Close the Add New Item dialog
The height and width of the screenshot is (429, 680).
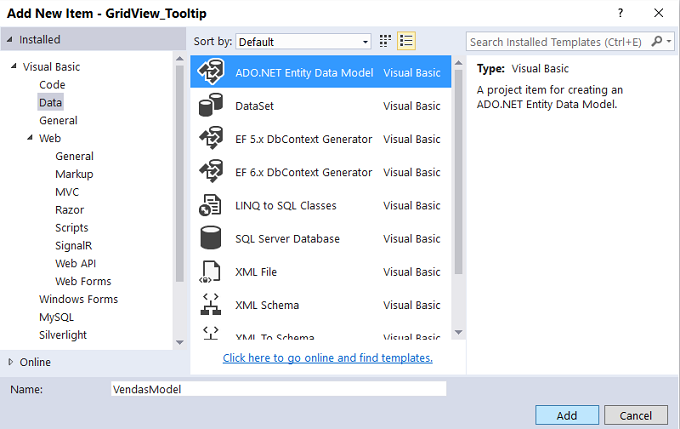click(659, 13)
